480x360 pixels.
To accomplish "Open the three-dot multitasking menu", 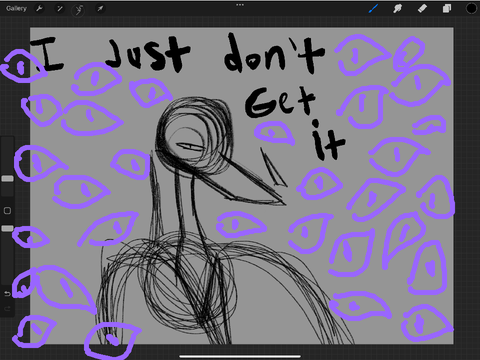I will (240, 5).
